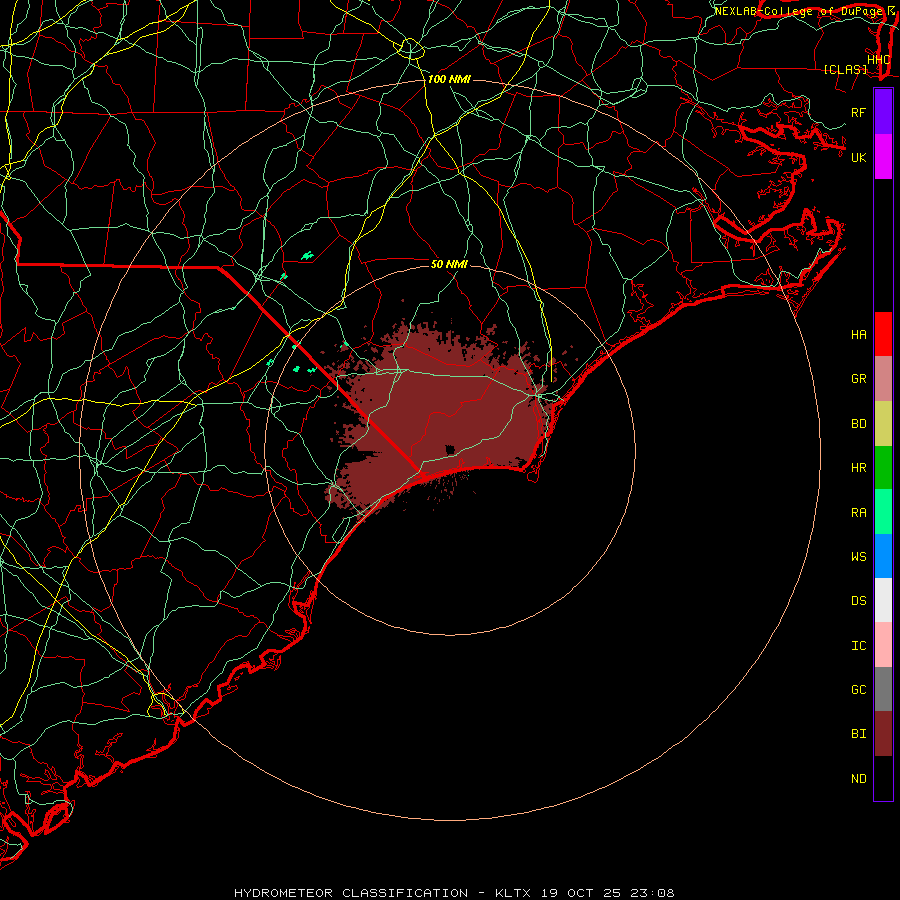
Task: Click the ND legend label
Action: pos(858,779)
